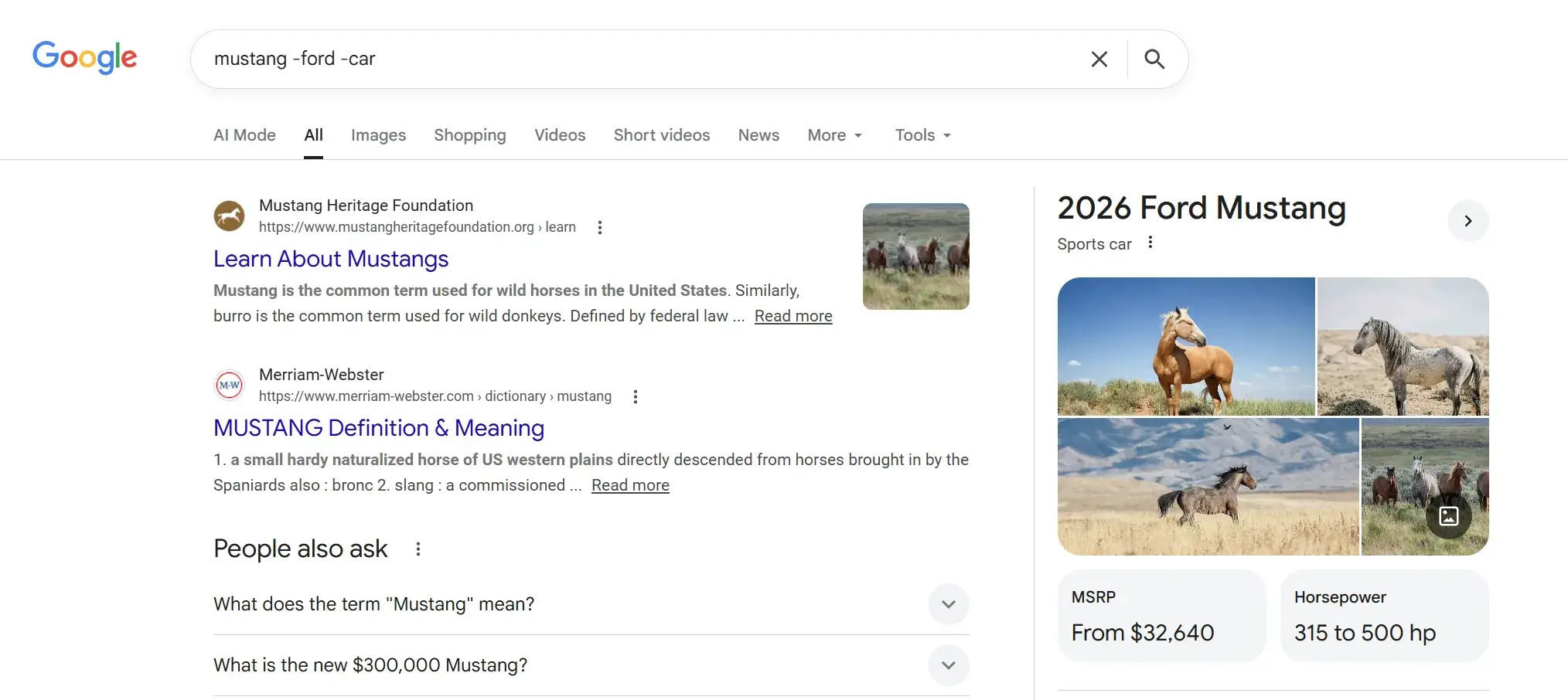Open the Learn About Mustangs link
Viewport: 1568px width, 700px height.
click(x=331, y=259)
